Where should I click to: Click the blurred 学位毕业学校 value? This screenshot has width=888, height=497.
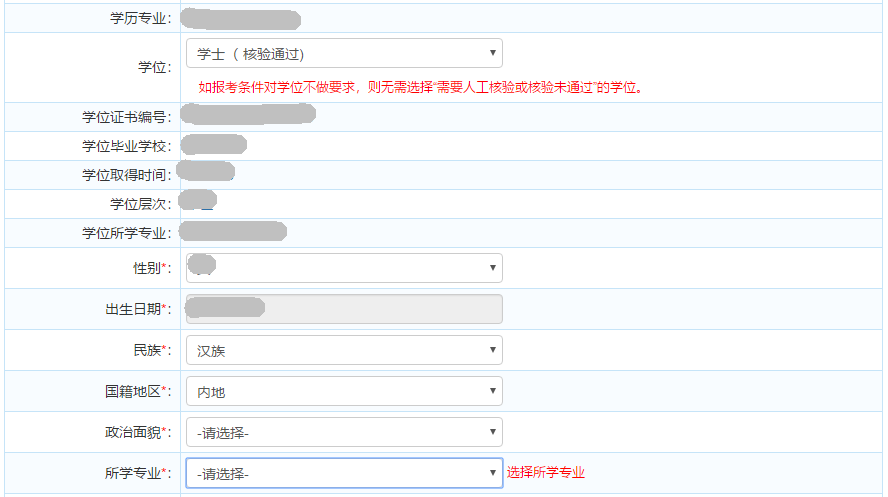tap(214, 145)
